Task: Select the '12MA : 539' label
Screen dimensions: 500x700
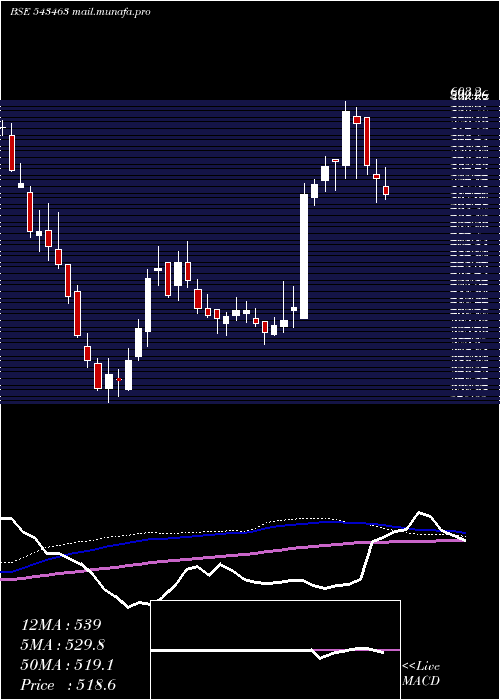Action: click(x=61, y=625)
